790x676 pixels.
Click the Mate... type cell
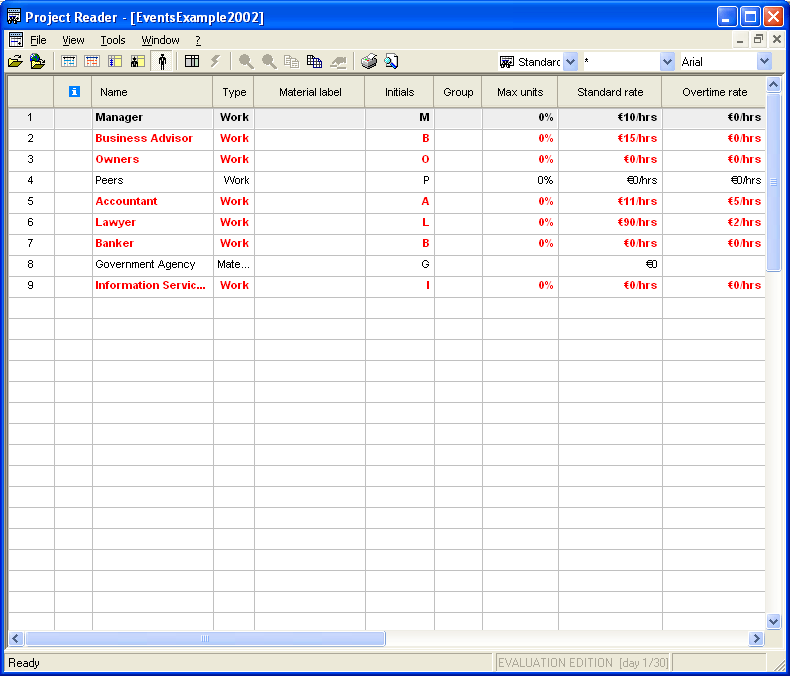[x=234, y=264]
